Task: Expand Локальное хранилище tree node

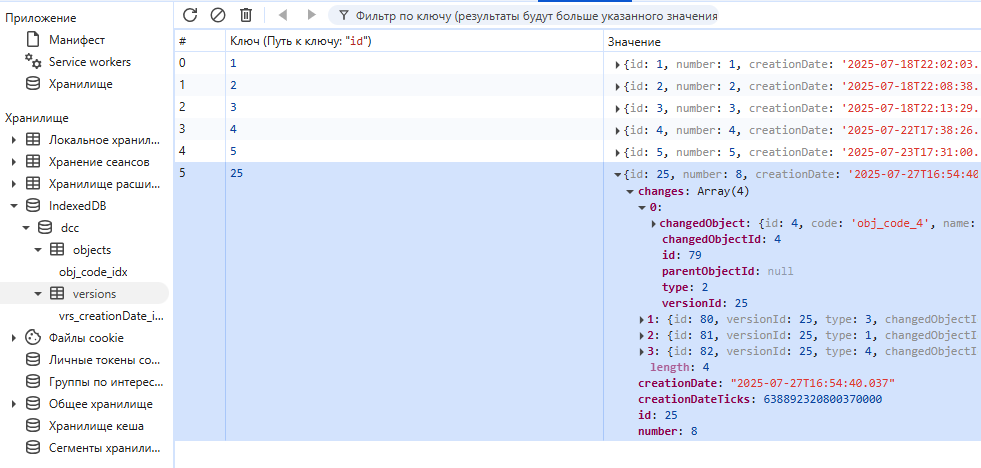Action: point(14,140)
